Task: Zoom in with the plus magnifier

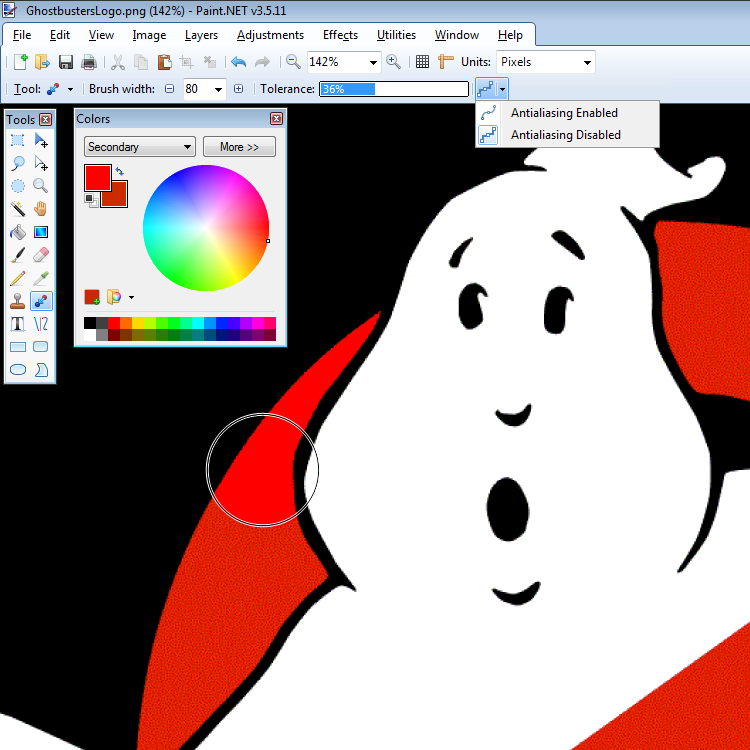Action: pyautogui.click(x=393, y=62)
